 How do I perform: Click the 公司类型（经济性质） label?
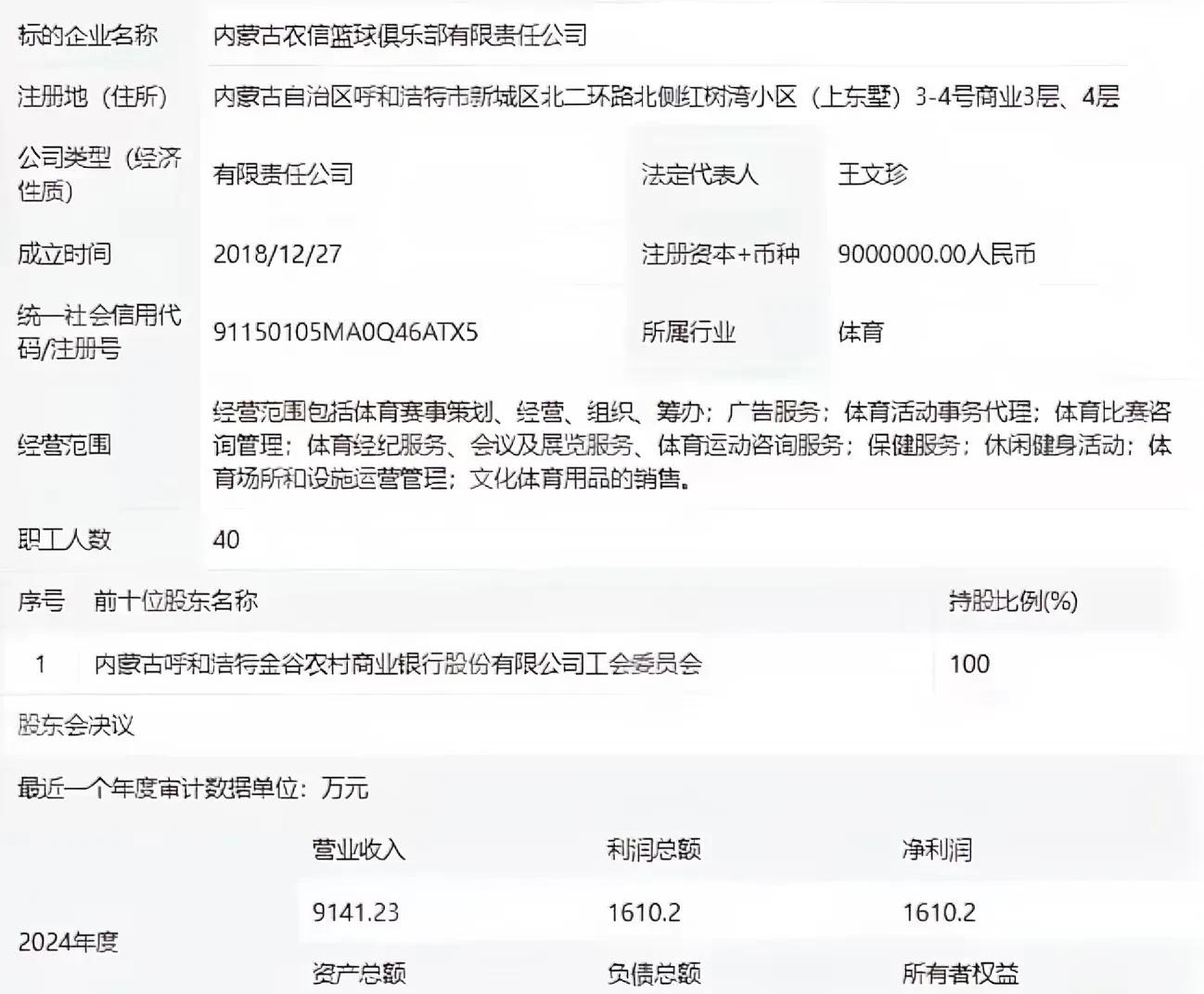click(99, 174)
